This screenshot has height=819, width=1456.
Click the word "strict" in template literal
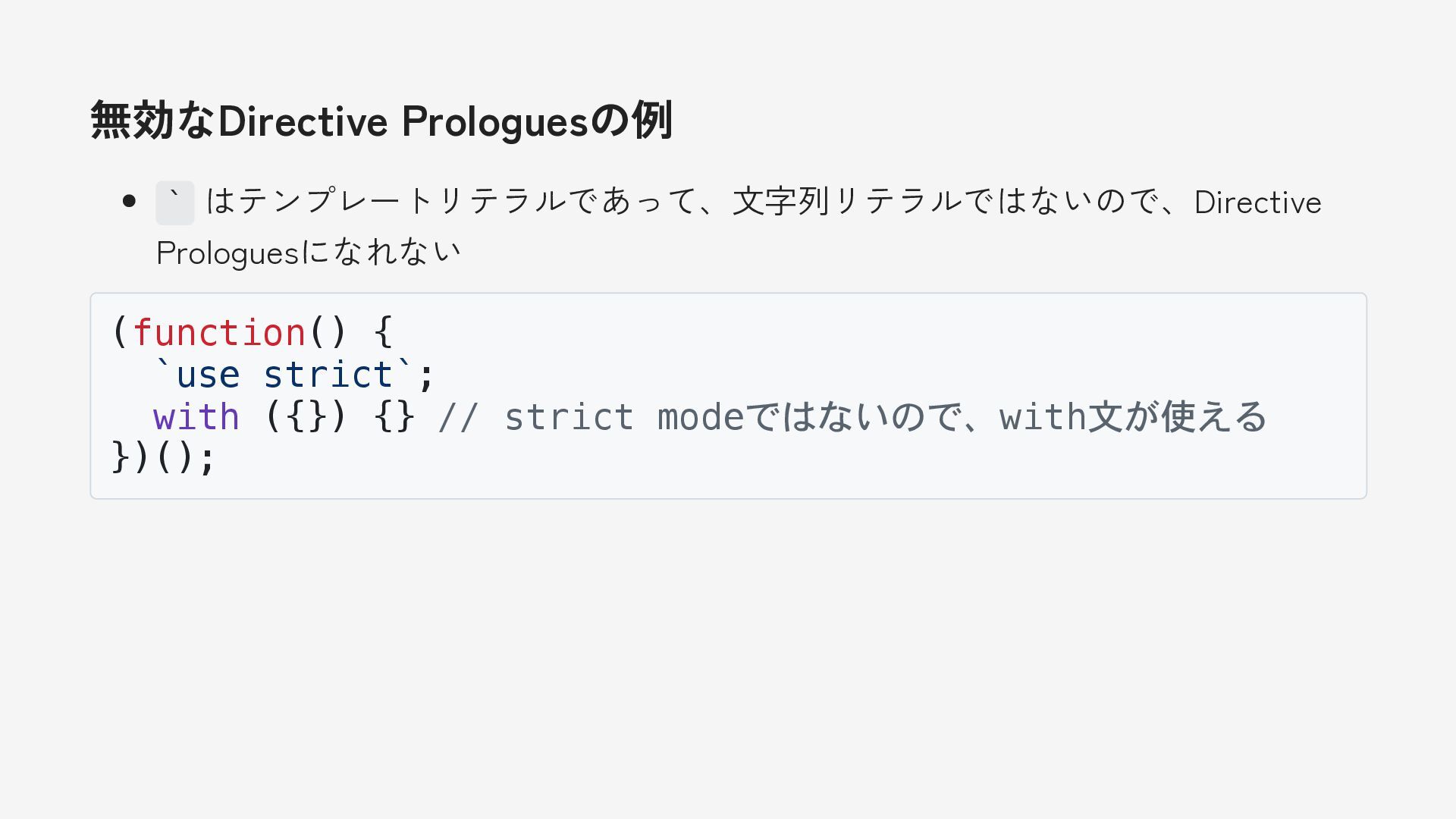pos(328,375)
